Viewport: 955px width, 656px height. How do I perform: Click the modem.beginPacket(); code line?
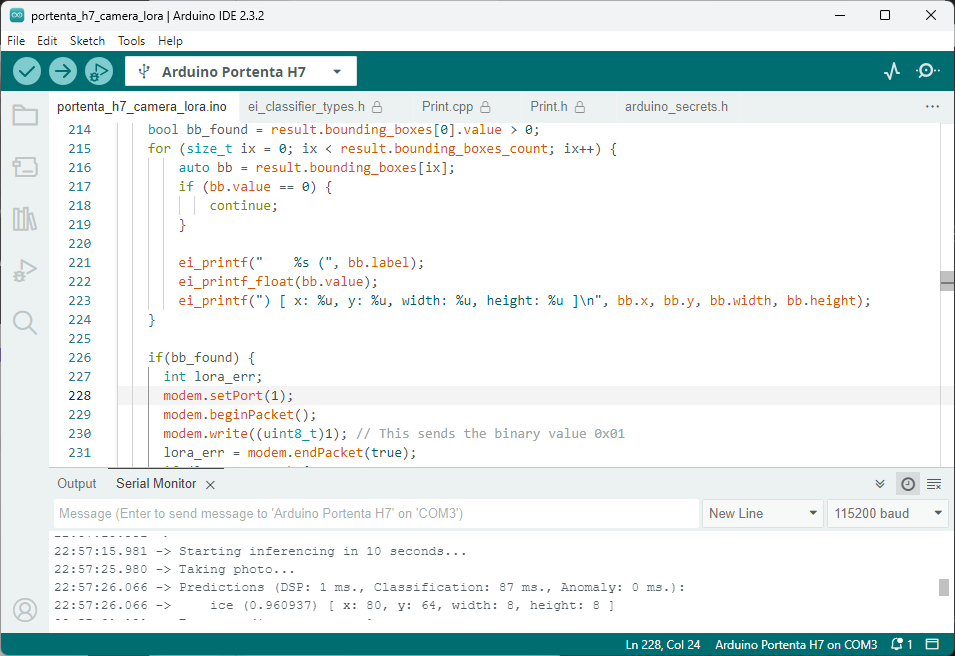[239, 415]
